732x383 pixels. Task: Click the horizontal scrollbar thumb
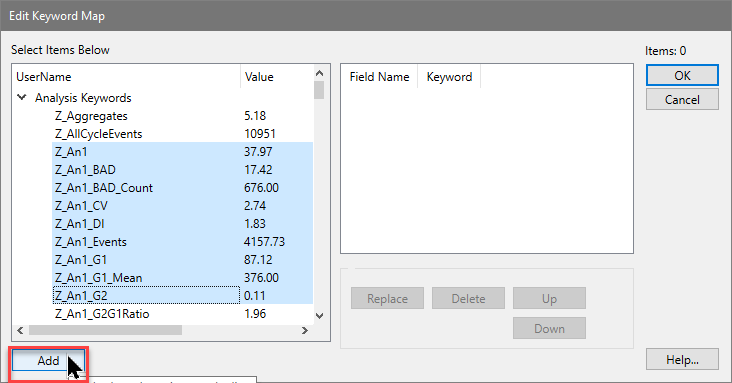click(106, 330)
